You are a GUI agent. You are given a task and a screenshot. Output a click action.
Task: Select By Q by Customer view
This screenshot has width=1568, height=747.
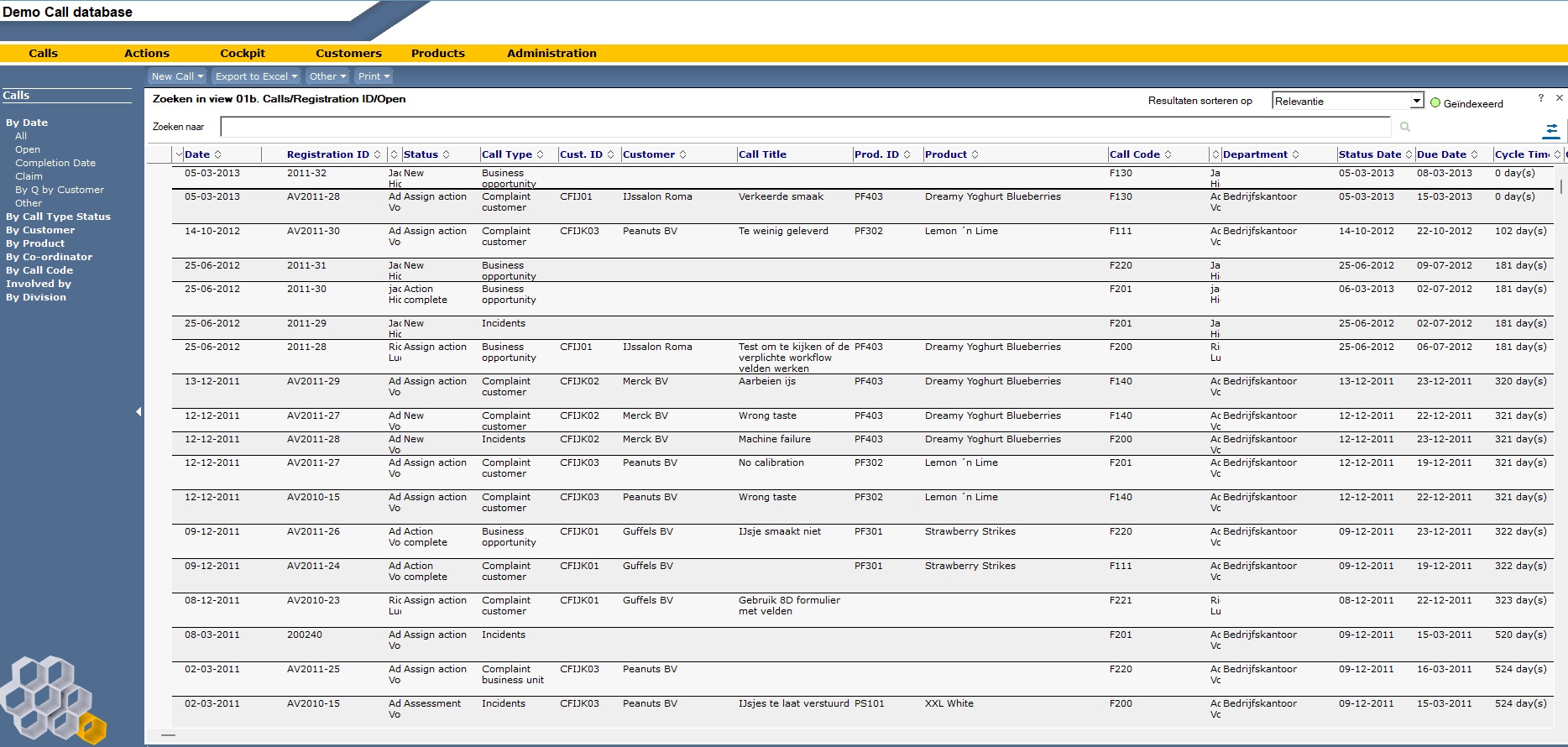[60, 190]
